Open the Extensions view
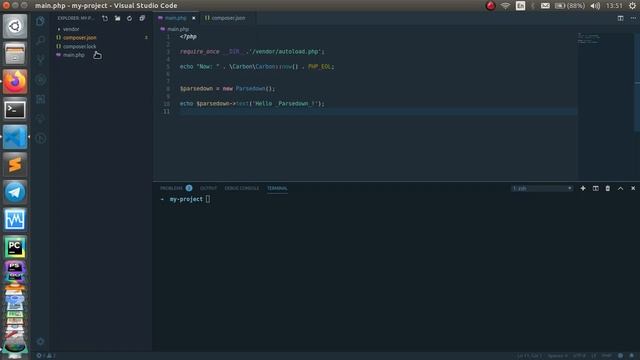Image resolution: width=640 pixels, height=360 pixels. [x=40, y=99]
